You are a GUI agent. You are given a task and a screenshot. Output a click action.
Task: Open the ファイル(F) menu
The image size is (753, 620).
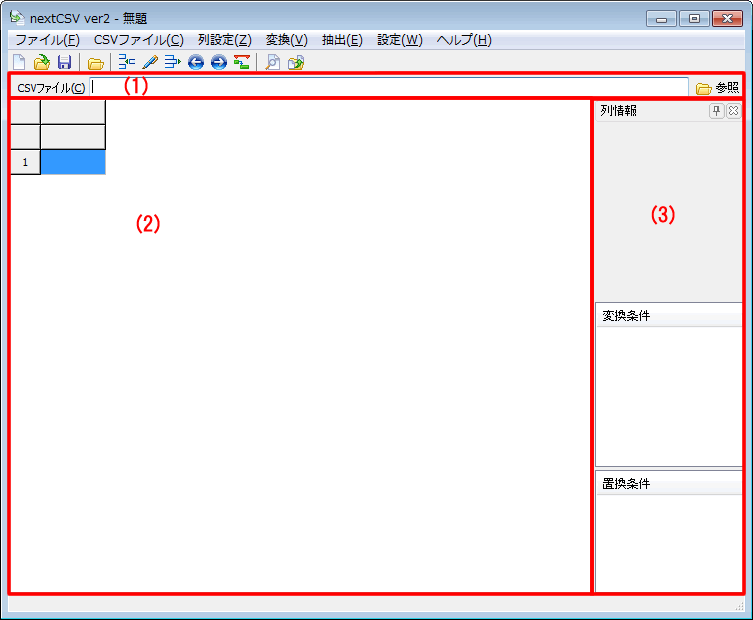click(47, 40)
